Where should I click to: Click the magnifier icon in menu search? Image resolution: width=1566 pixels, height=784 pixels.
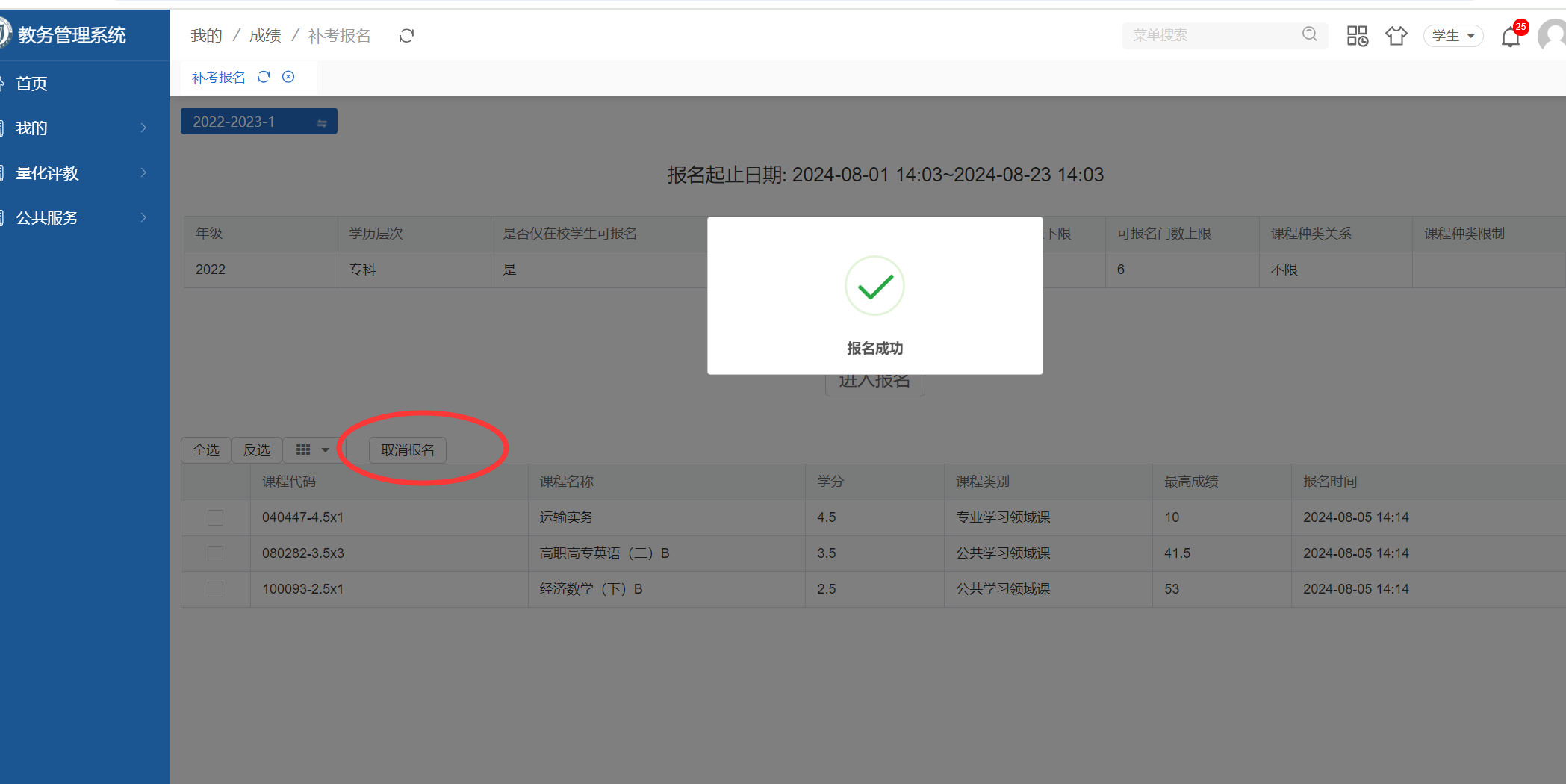(1309, 34)
